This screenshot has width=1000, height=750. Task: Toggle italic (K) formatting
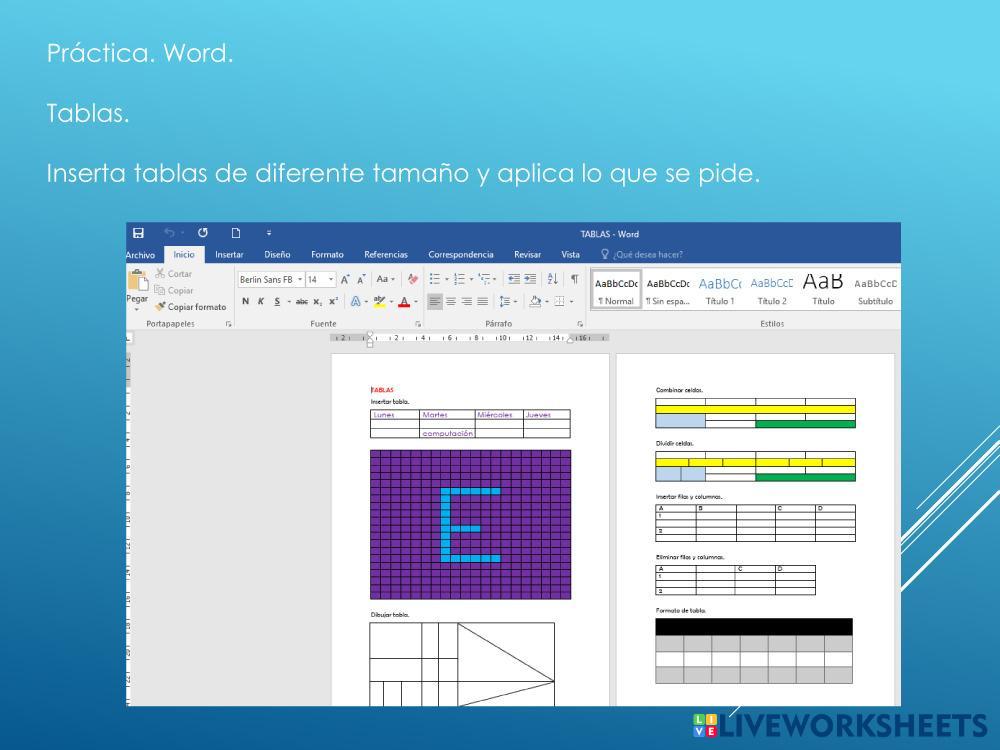click(x=260, y=301)
